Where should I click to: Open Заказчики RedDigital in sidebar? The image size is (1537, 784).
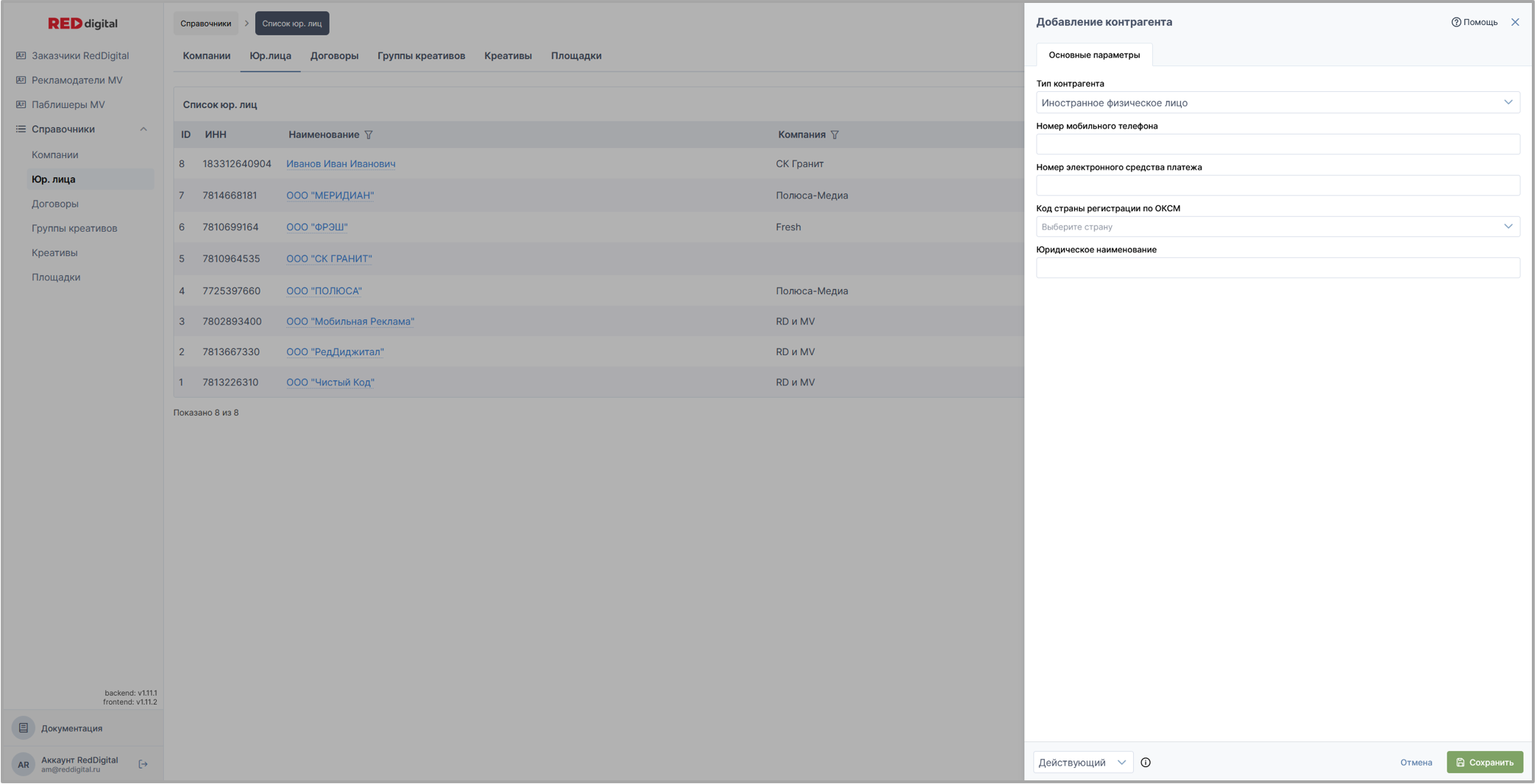point(79,56)
